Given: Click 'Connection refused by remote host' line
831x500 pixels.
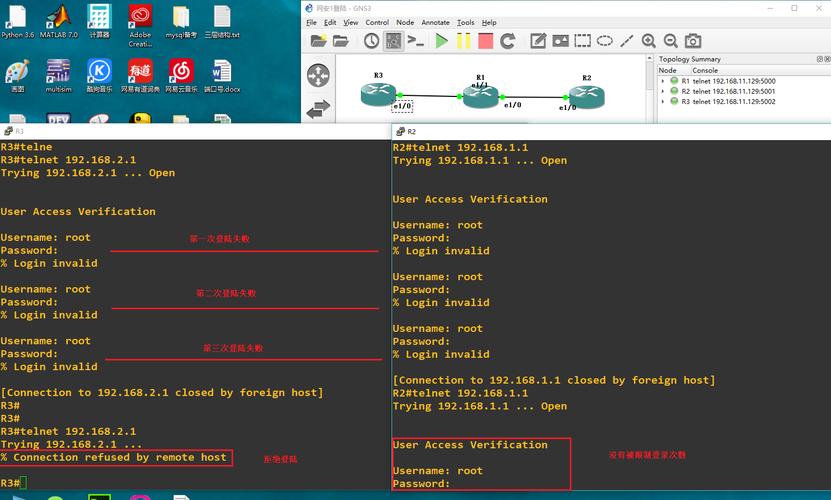Looking at the screenshot, I should pos(113,457).
